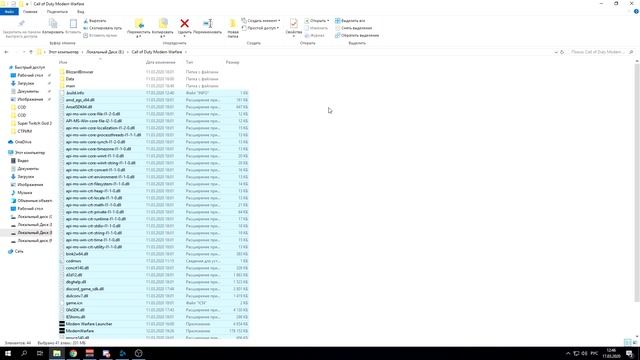Click the vertical scrollbar of file list
The image size is (640, 360).
point(637,184)
